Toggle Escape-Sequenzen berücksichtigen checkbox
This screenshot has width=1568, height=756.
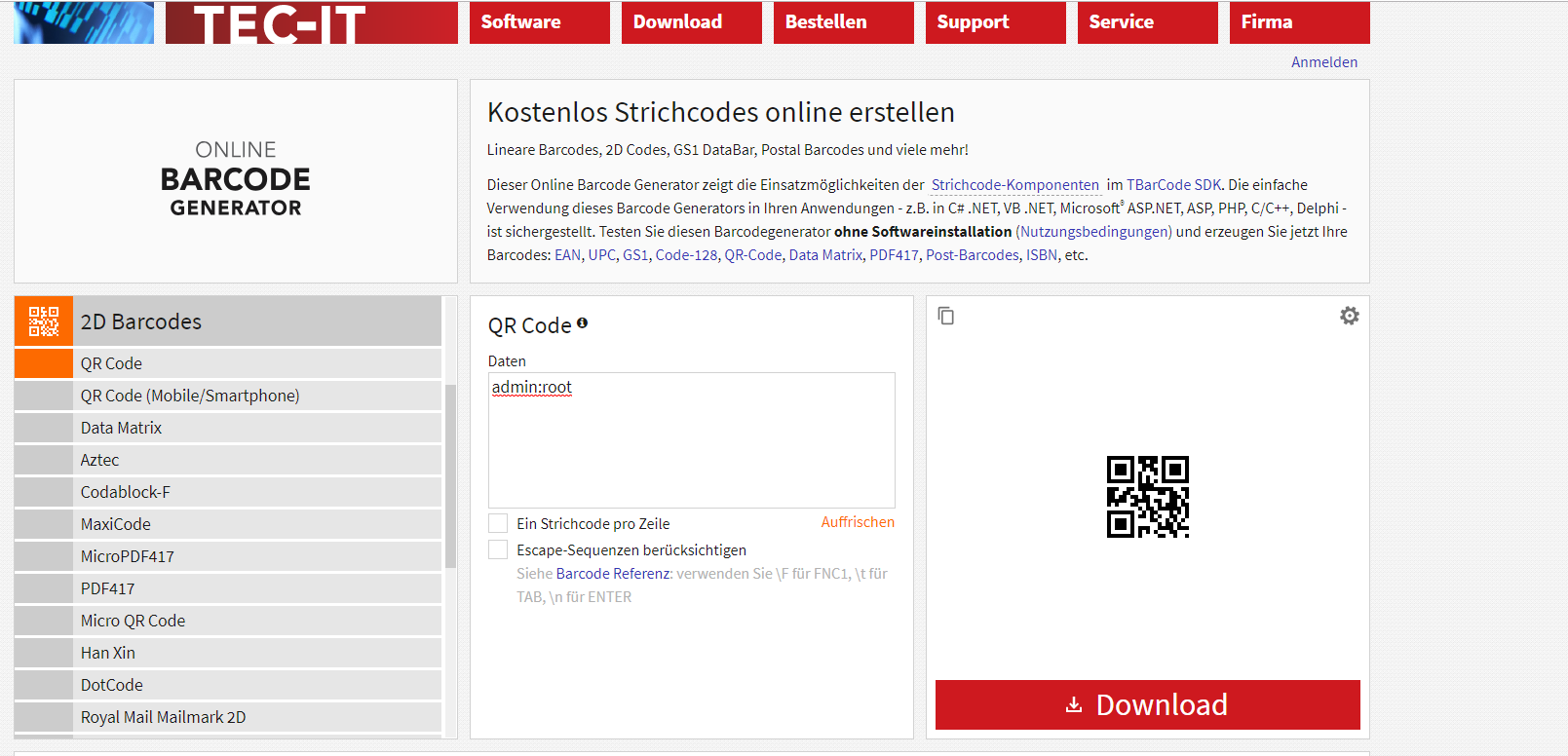pyautogui.click(x=498, y=549)
